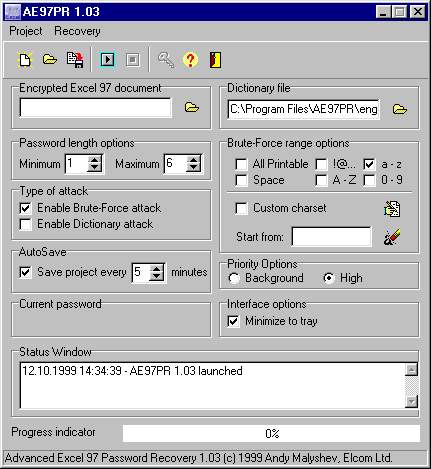Tick the All Printable checkbox

(x=241, y=164)
